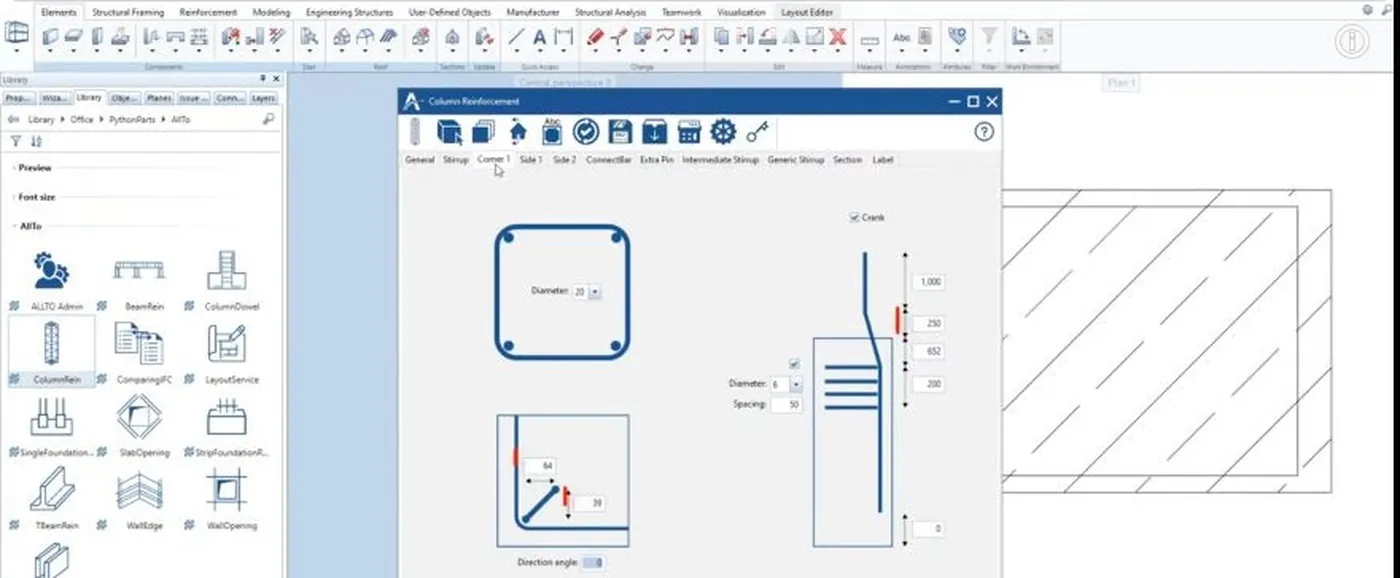Click the download-arrow box icon in dialog toolbar
This screenshot has height=578, width=1400.
[654, 132]
